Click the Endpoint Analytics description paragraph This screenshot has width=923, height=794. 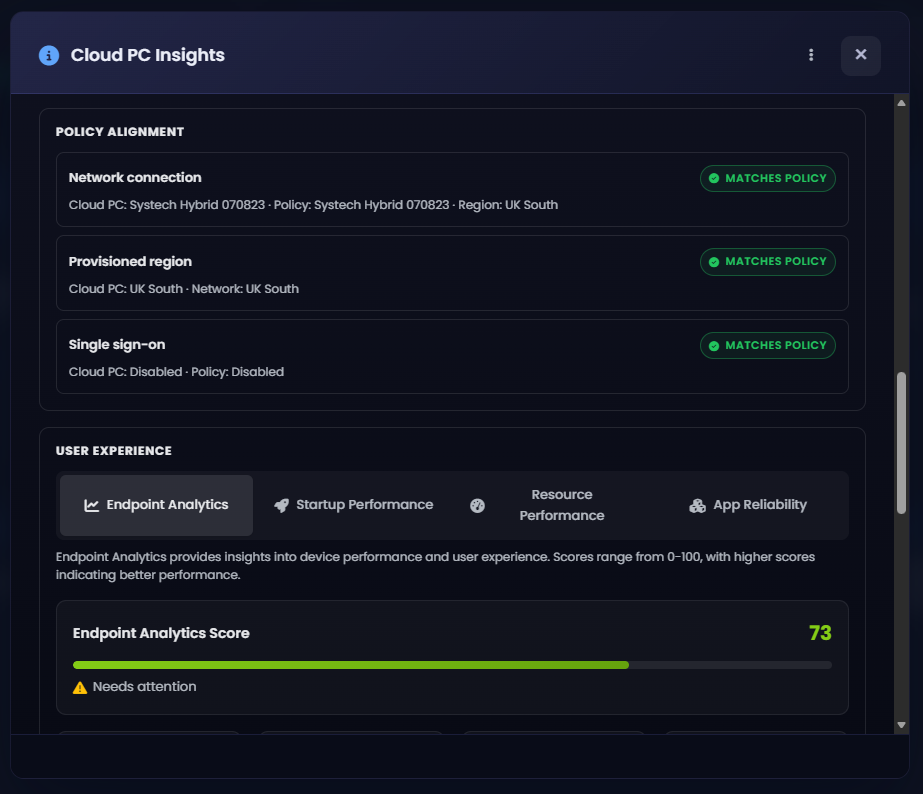(x=435, y=566)
